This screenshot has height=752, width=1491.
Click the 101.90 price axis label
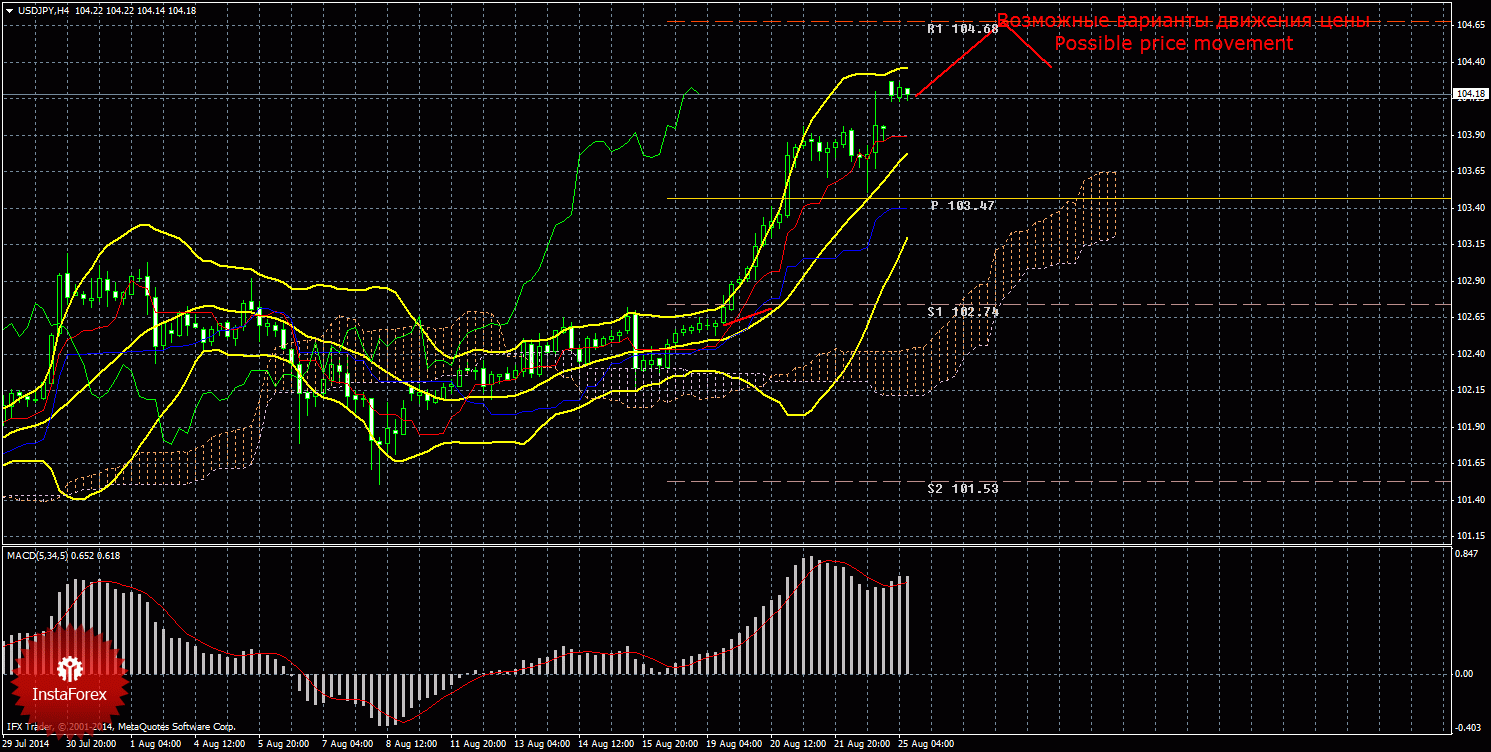[x=1470, y=427]
